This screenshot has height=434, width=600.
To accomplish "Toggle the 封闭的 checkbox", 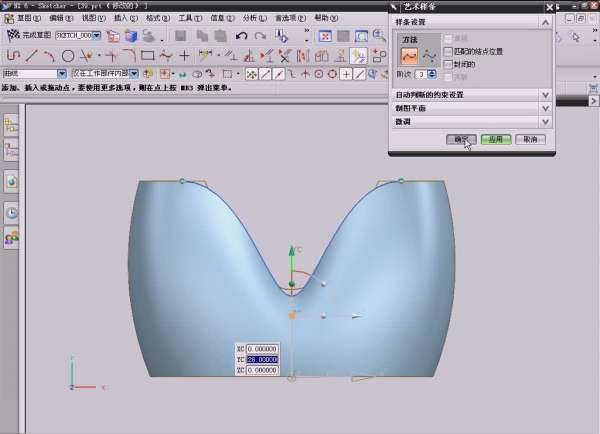I will 448,62.
